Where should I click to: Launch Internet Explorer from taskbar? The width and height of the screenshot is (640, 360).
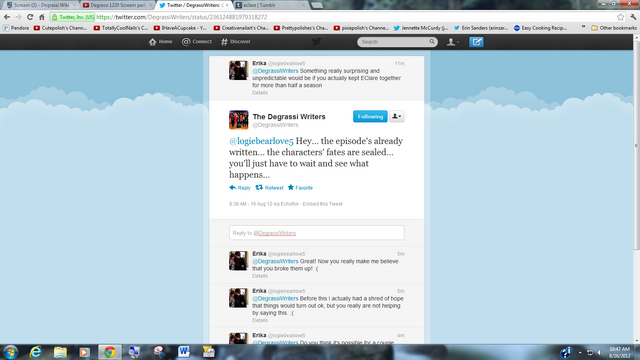click(36, 352)
